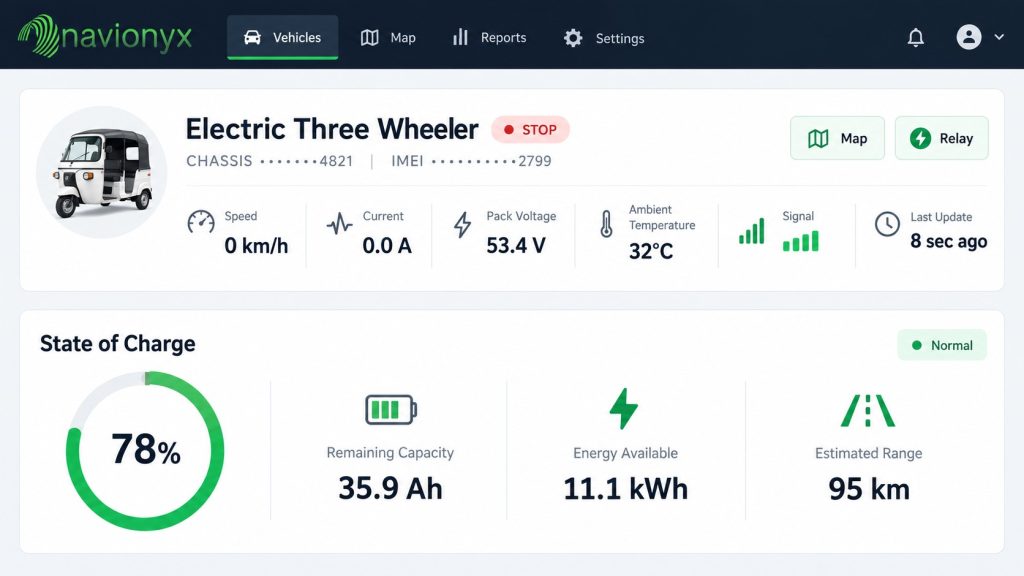Click the masked IMEI number 2799
This screenshot has width=1024, height=576.
click(491, 161)
